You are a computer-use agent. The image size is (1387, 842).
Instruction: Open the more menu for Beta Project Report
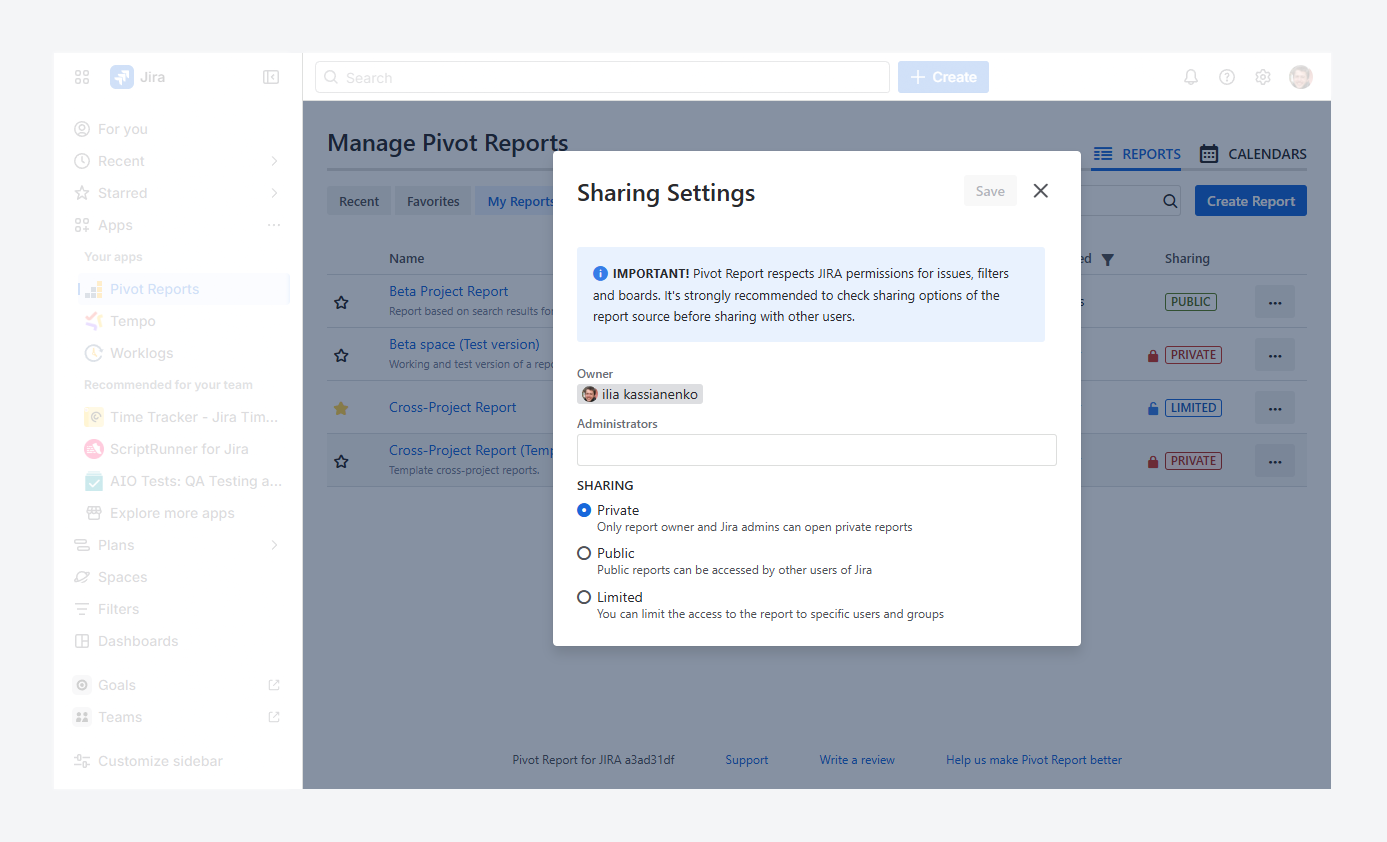(x=1275, y=301)
